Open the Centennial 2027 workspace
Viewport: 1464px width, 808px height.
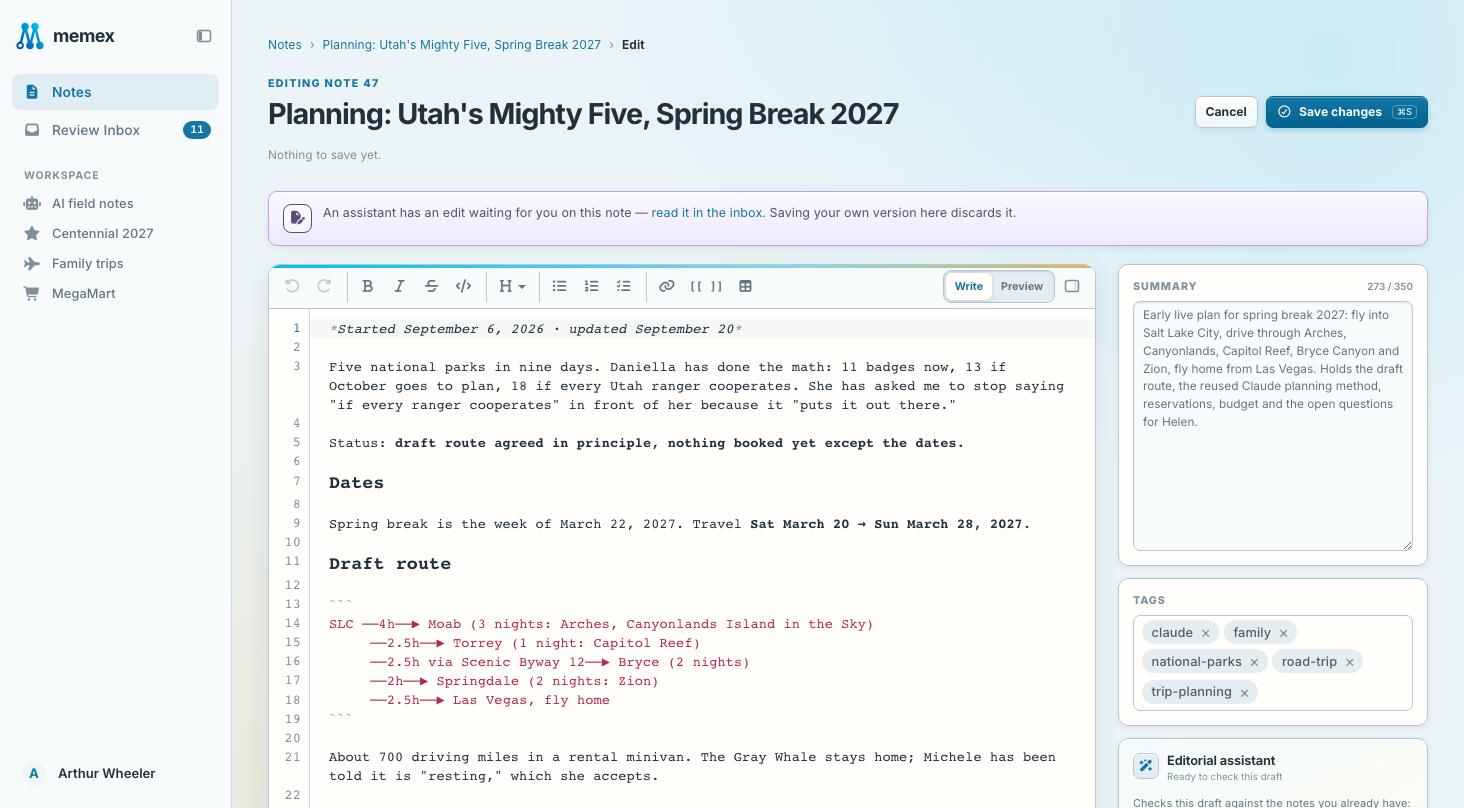tap(115, 233)
